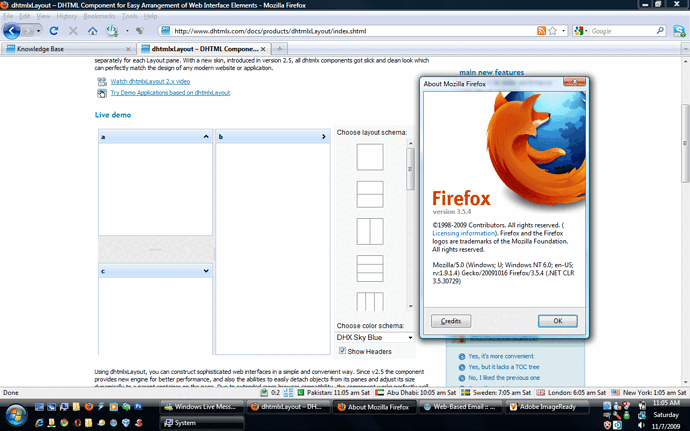This screenshot has height=431, width=690.
Task: Switch to the Knowledge Base tab
Action: pyautogui.click(x=68, y=49)
